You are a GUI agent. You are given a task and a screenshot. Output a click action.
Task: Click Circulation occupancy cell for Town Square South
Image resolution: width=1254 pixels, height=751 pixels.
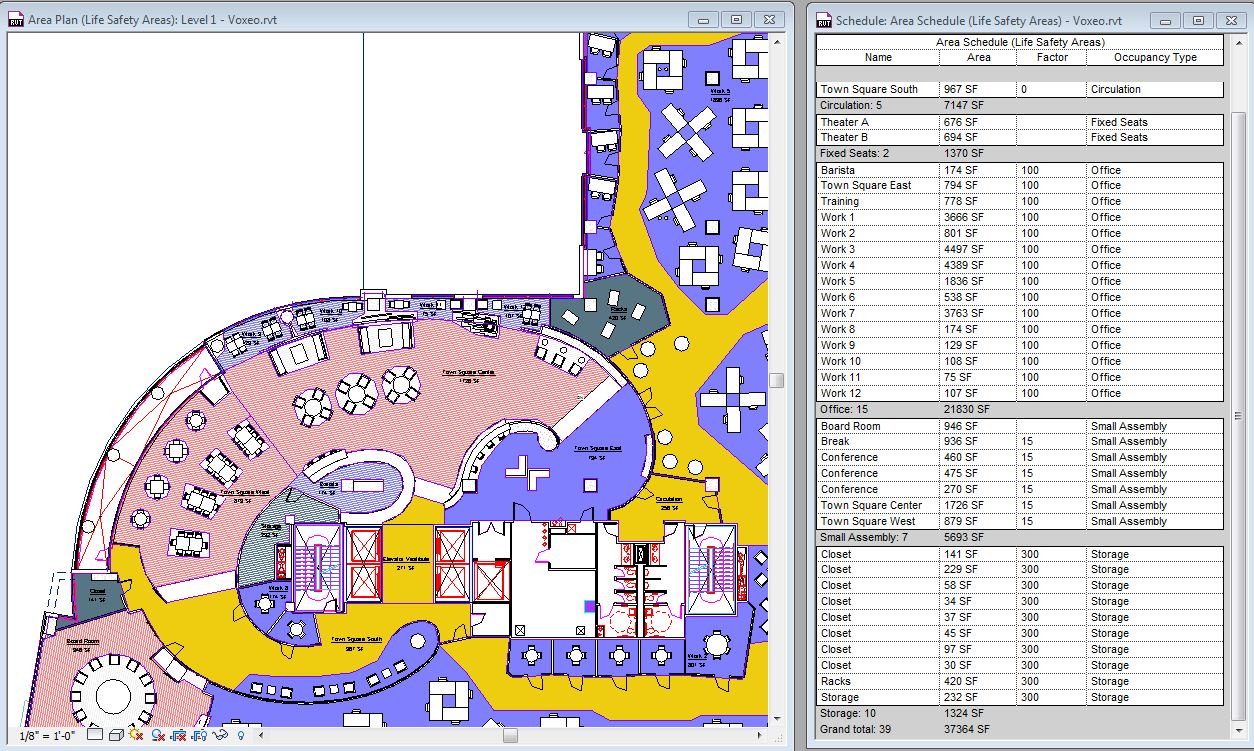[x=1155, y=89]
